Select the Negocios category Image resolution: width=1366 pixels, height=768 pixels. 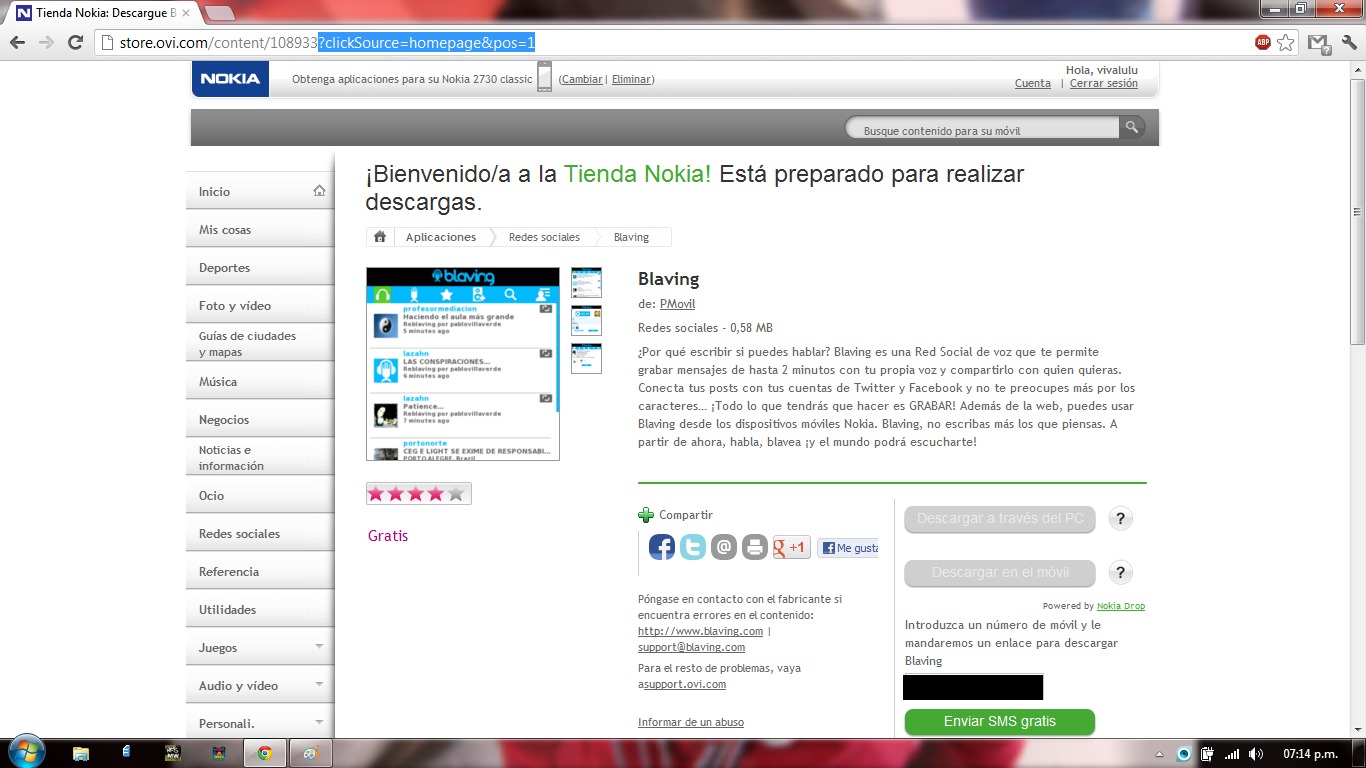[260, 419]
